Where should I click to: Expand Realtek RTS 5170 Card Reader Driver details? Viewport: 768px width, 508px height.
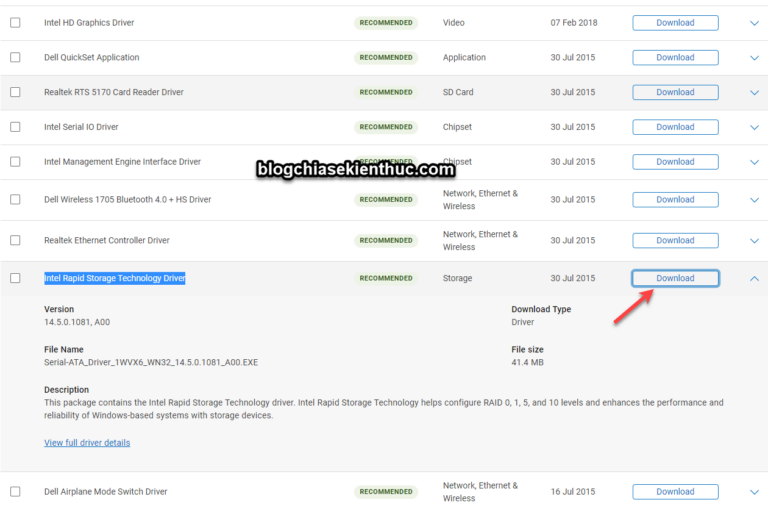coord(754,93)
